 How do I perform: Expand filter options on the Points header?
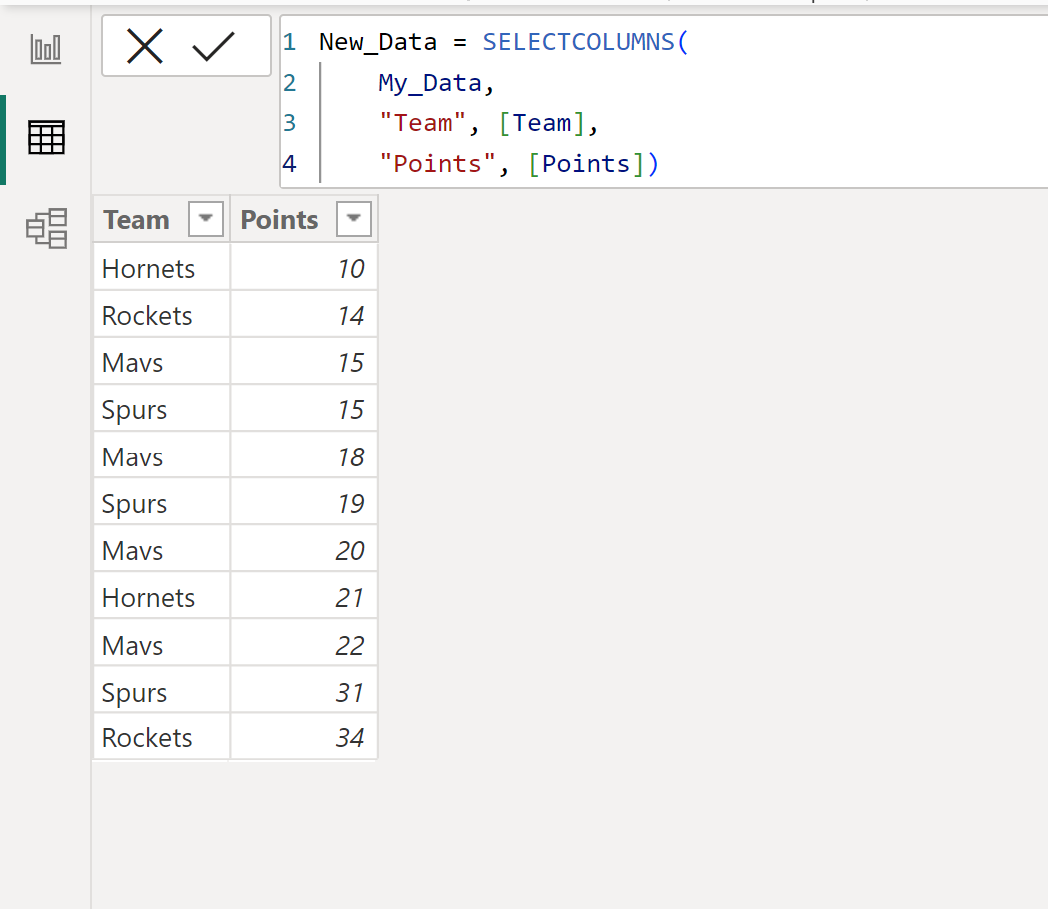(x=354, y=218)
